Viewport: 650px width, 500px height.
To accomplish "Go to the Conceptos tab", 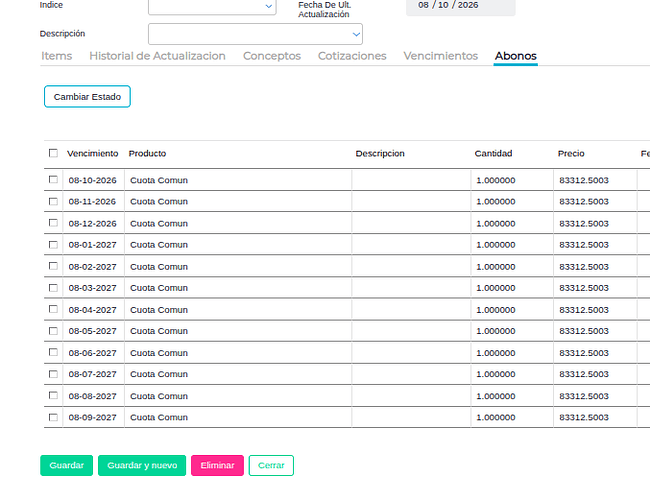I will 272,56.
